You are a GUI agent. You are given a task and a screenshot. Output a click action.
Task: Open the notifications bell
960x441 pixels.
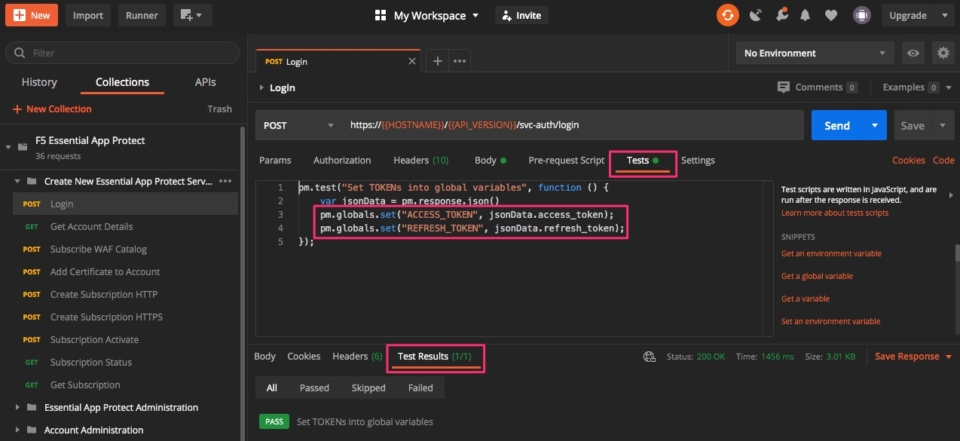point(806,15)
